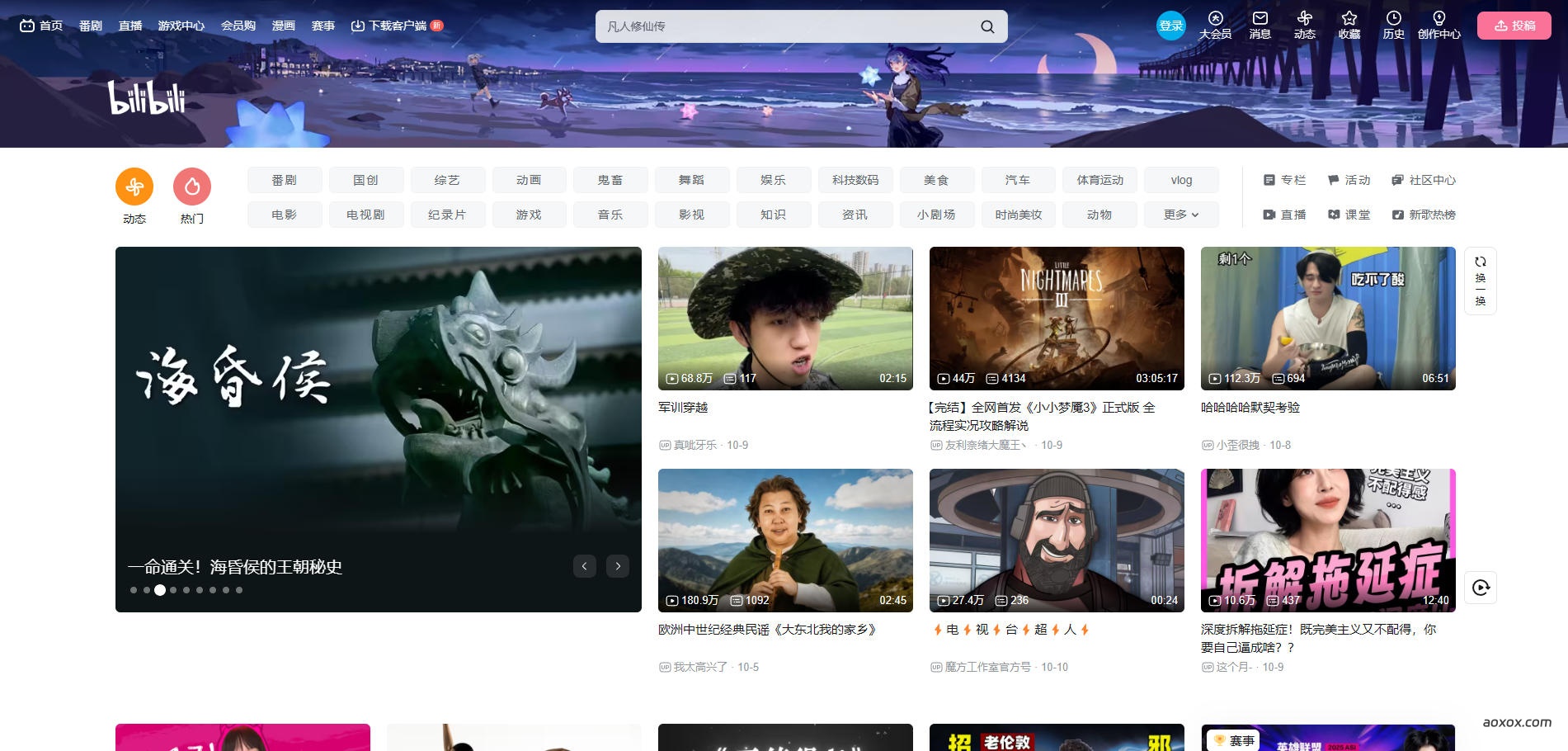Select the last carousel indicator dot
This screenshot has height=751, width=1568.
click(239, 590)
